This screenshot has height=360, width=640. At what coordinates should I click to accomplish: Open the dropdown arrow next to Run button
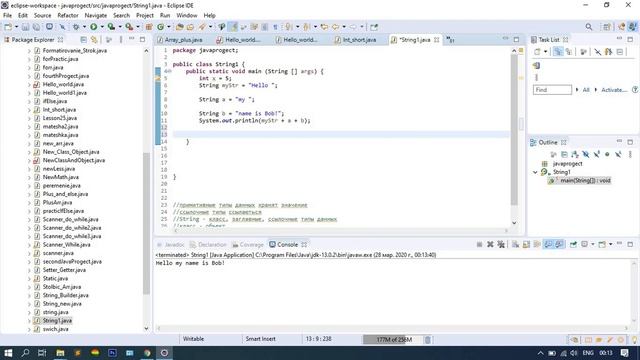102,27
